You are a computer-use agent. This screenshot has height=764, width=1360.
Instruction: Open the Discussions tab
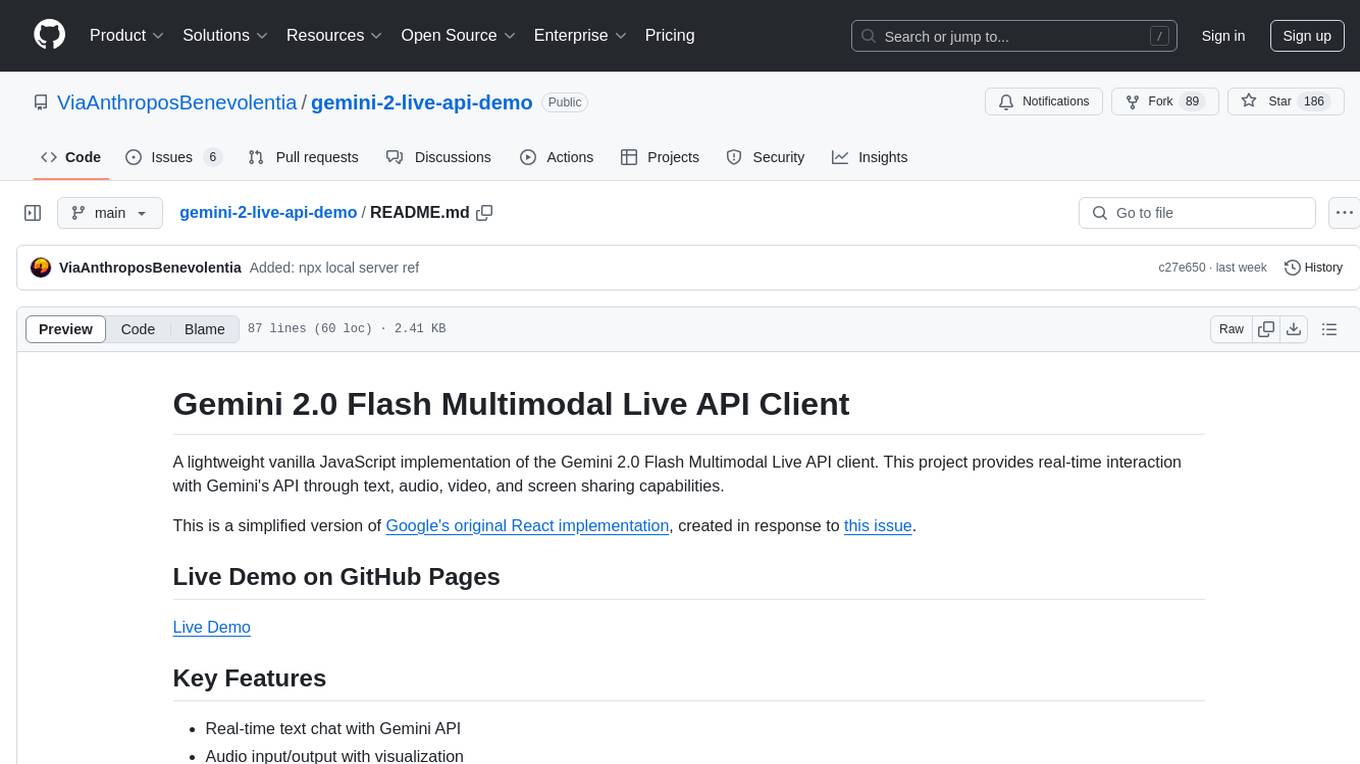point(438,157)
